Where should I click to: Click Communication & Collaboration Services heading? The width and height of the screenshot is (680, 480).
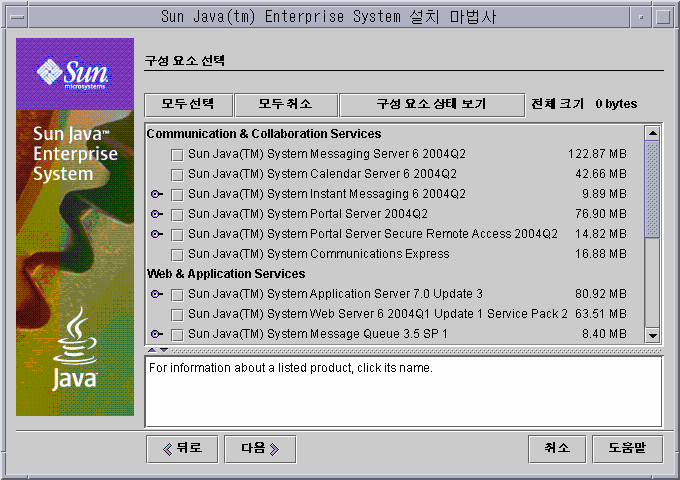264,134
